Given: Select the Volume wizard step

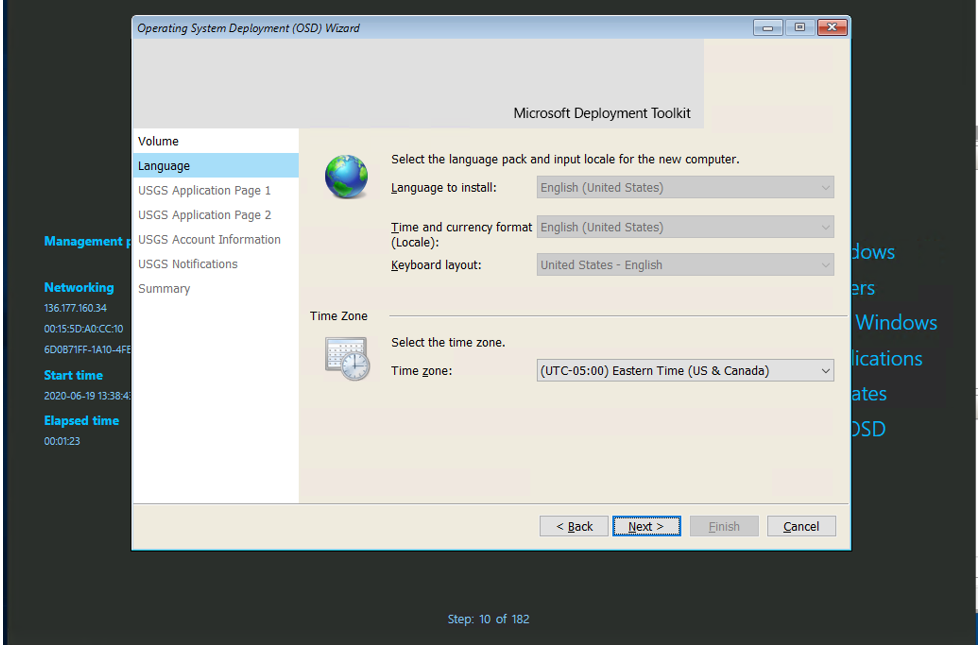Looking at the screenshot, I should click(216, 142).
